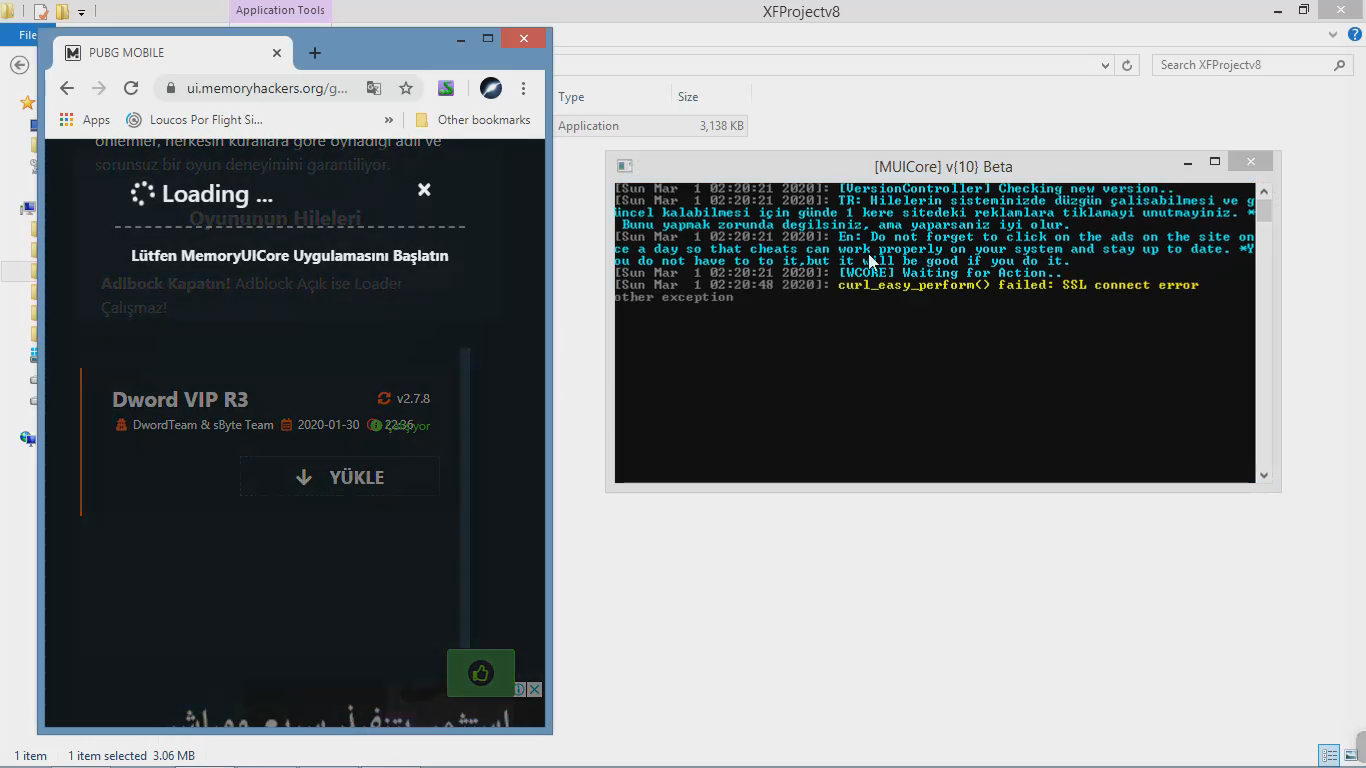Reload the PUBG MOBILE page in Chrome

pyautogui.click(x=130, y=88)
